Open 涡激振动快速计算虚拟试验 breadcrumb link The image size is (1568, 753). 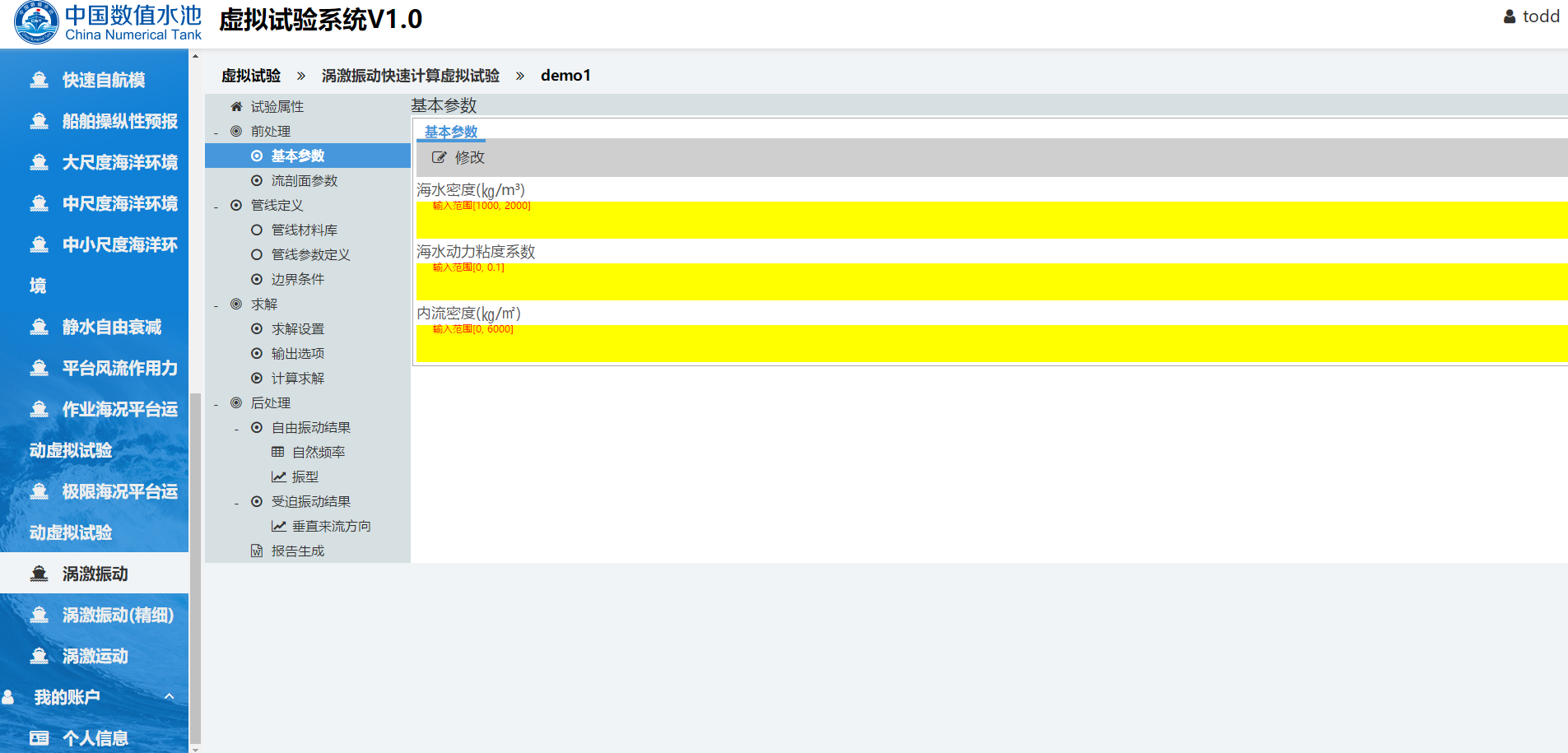[410, 76]
